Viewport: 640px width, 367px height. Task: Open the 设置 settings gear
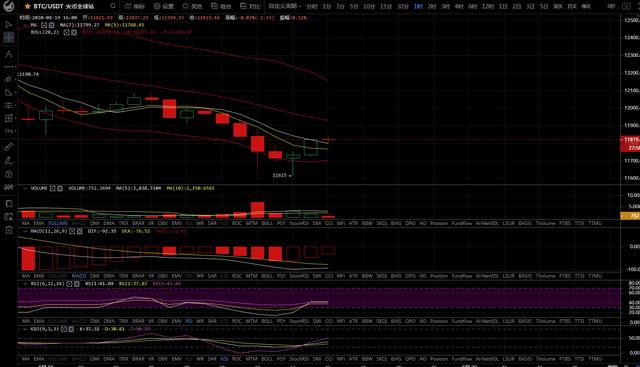click(x=163, y=6)
